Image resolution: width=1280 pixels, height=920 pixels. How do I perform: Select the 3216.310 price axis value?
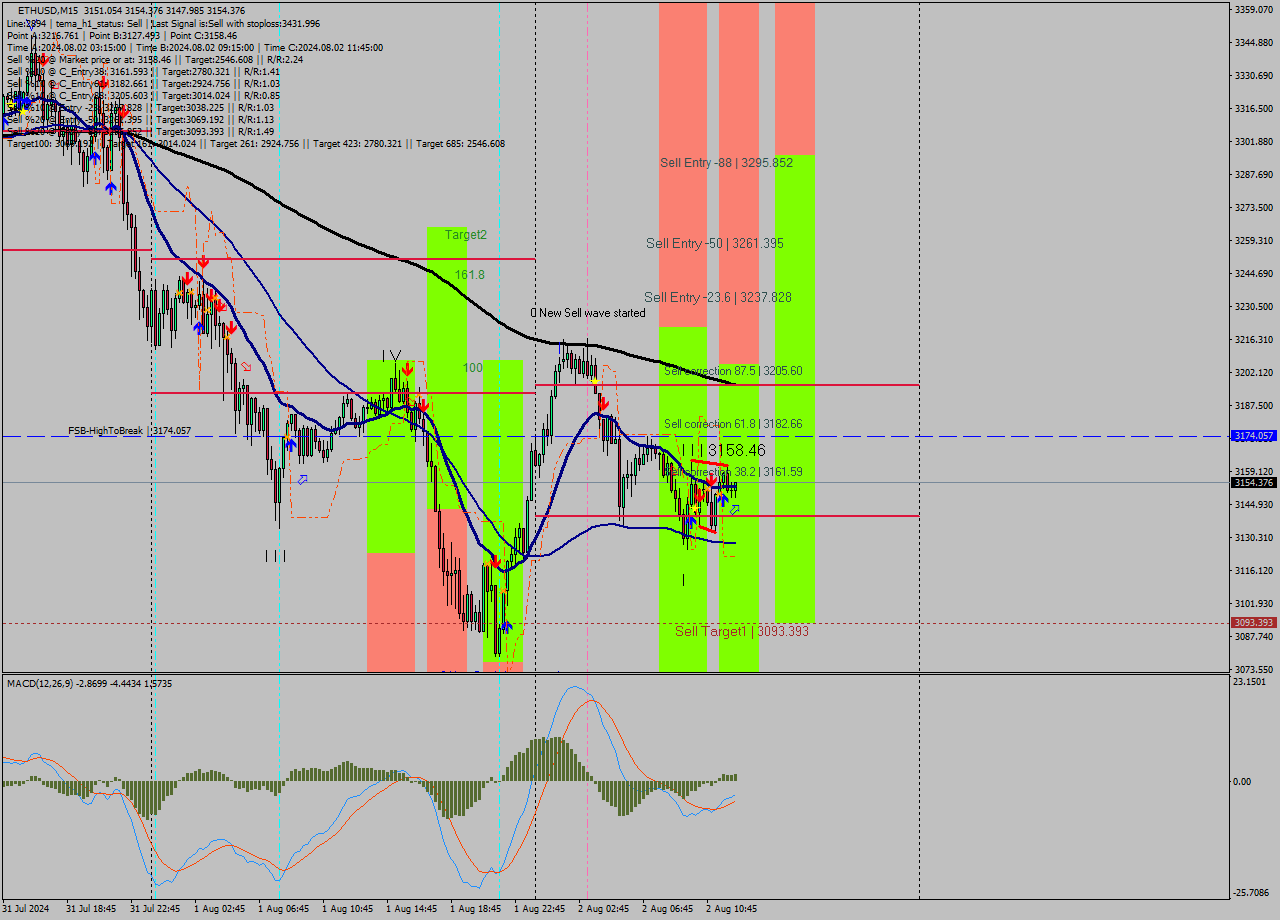pos(1254,339)
